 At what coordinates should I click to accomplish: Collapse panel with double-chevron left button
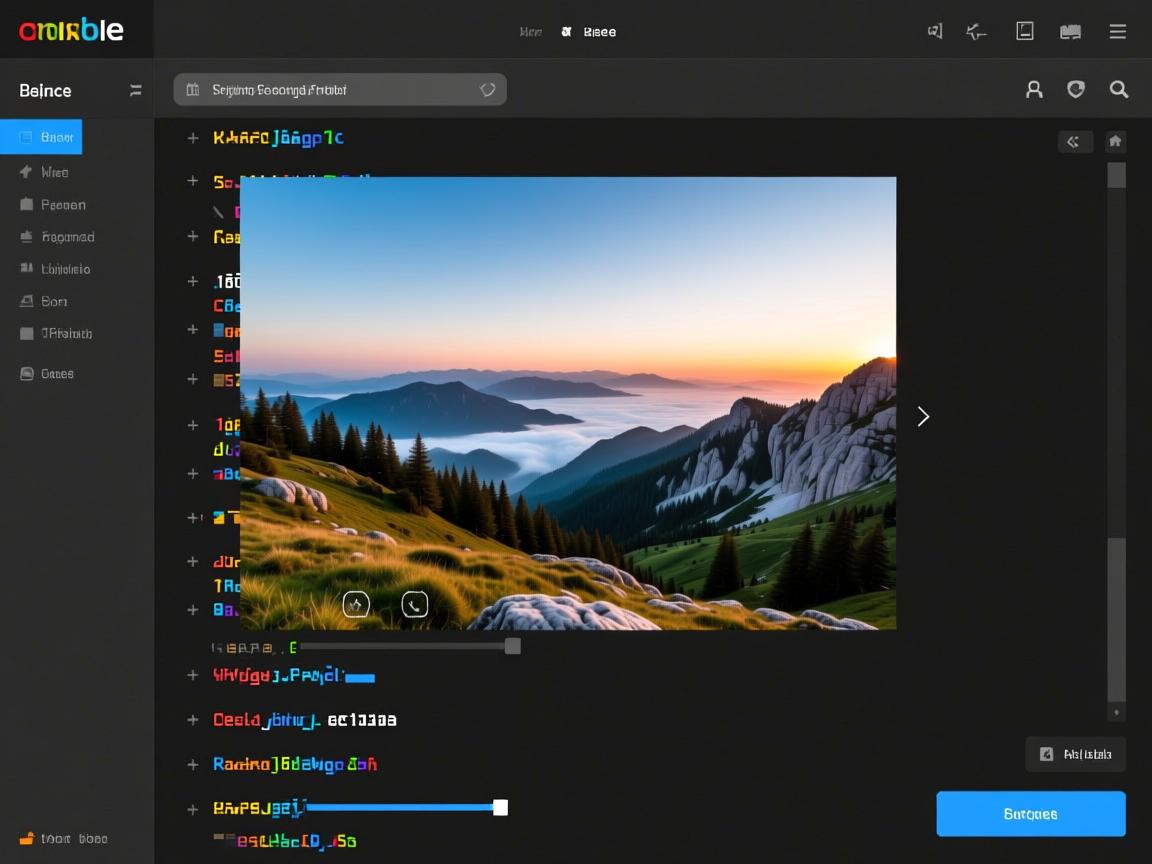point(1074,141)
